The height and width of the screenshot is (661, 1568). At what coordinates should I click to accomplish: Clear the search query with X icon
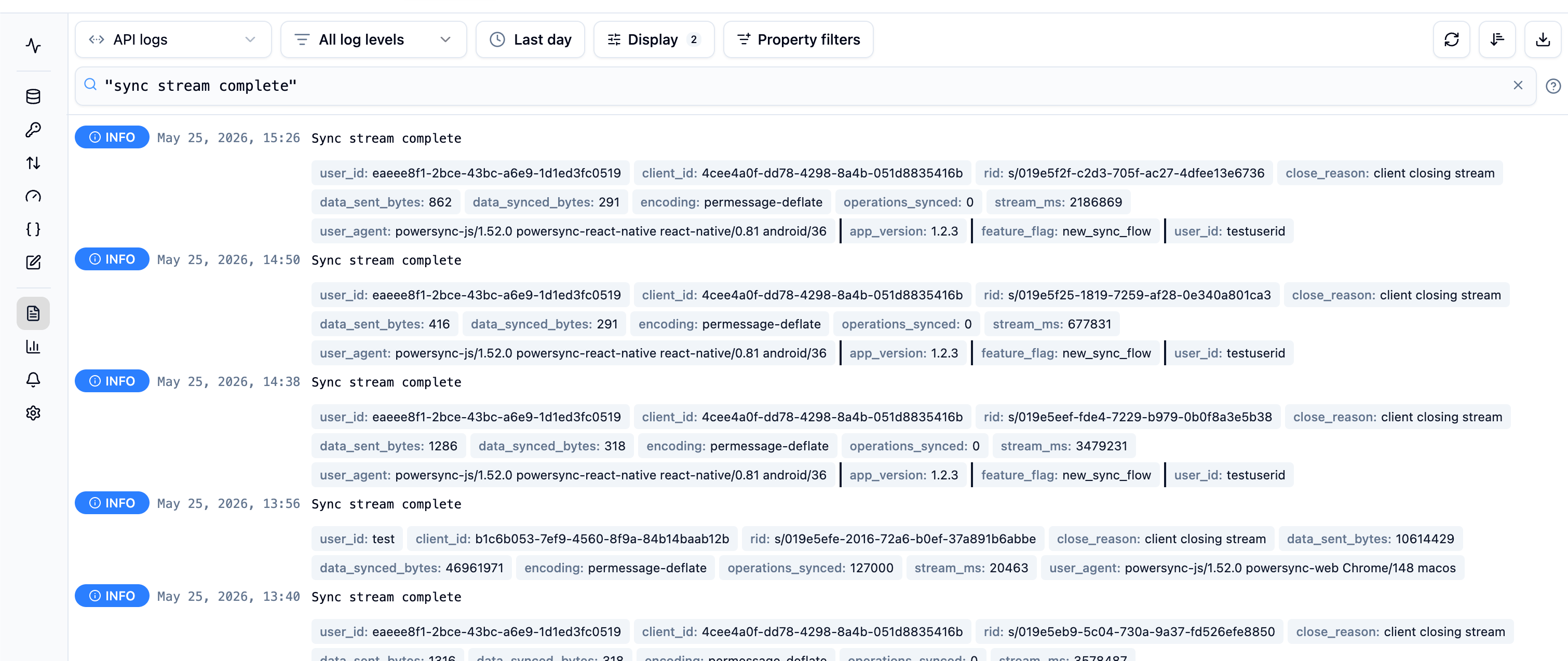[1518, 85]
